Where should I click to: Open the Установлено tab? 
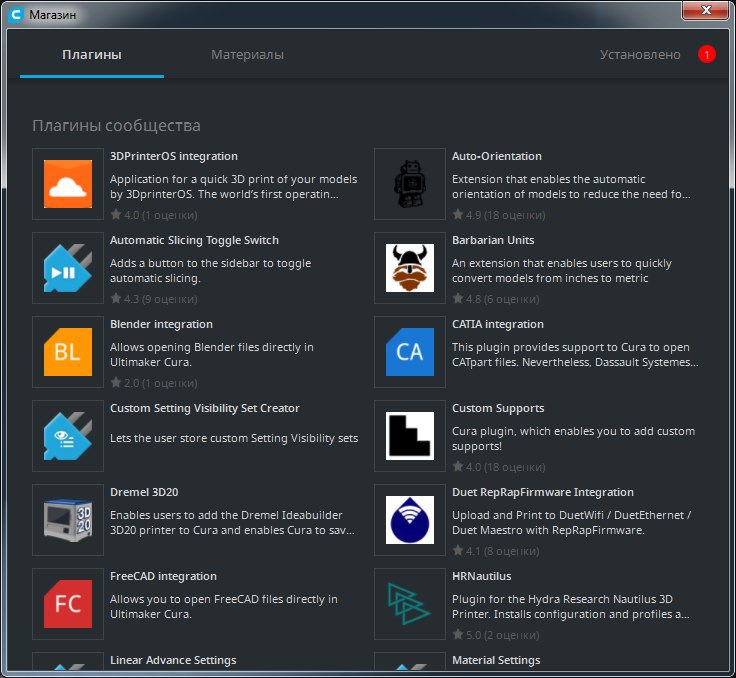coord(640,55)
